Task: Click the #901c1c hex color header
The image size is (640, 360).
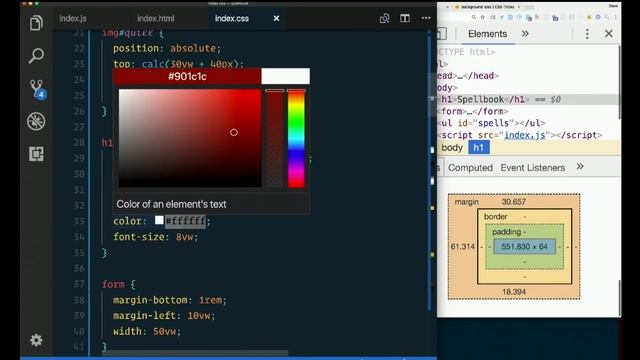Action: [x=187, y=76]
